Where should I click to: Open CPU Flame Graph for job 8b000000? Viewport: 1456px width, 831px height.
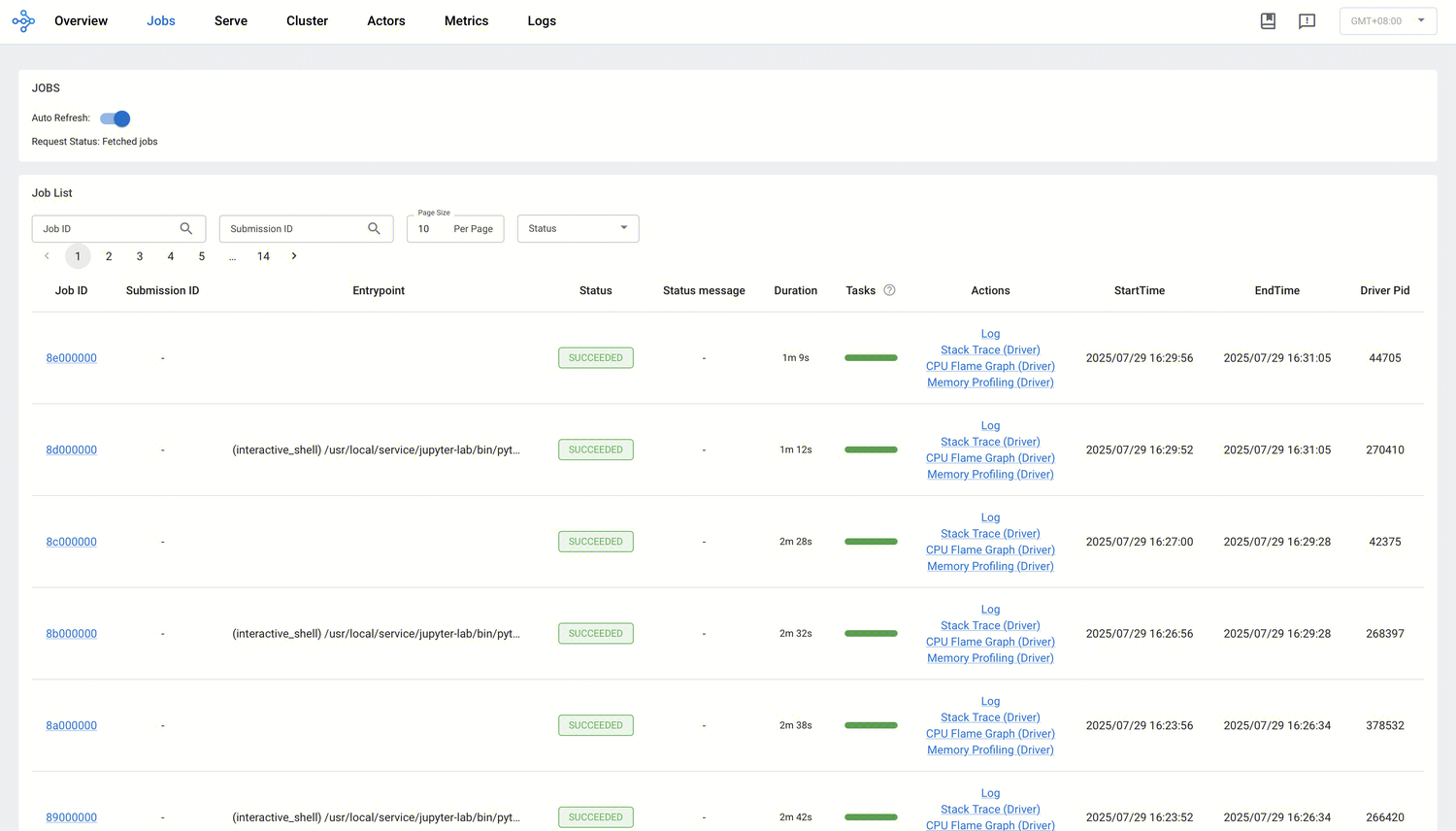click(990, 642)
